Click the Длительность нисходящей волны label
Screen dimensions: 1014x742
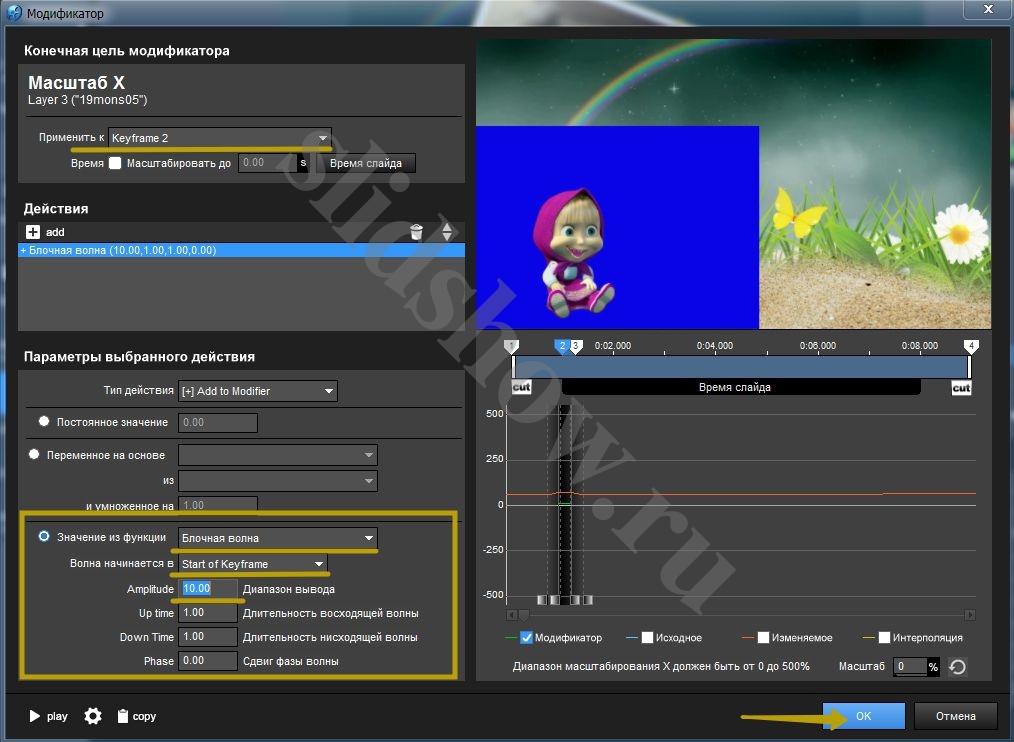pyautogui.click(x=330, y=637)
